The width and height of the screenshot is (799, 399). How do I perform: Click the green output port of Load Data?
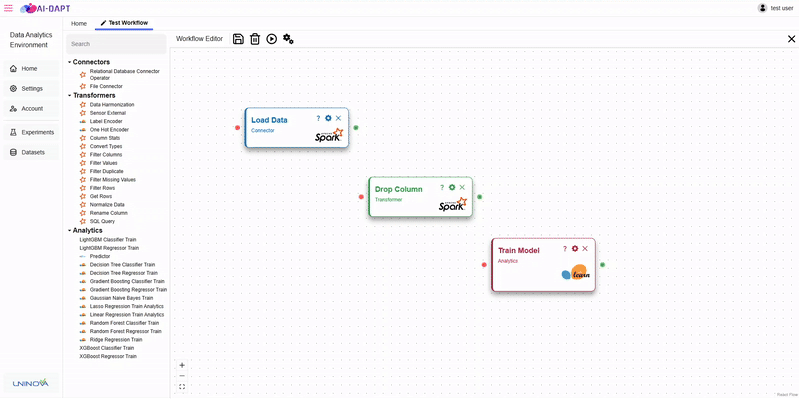(356, 127)
